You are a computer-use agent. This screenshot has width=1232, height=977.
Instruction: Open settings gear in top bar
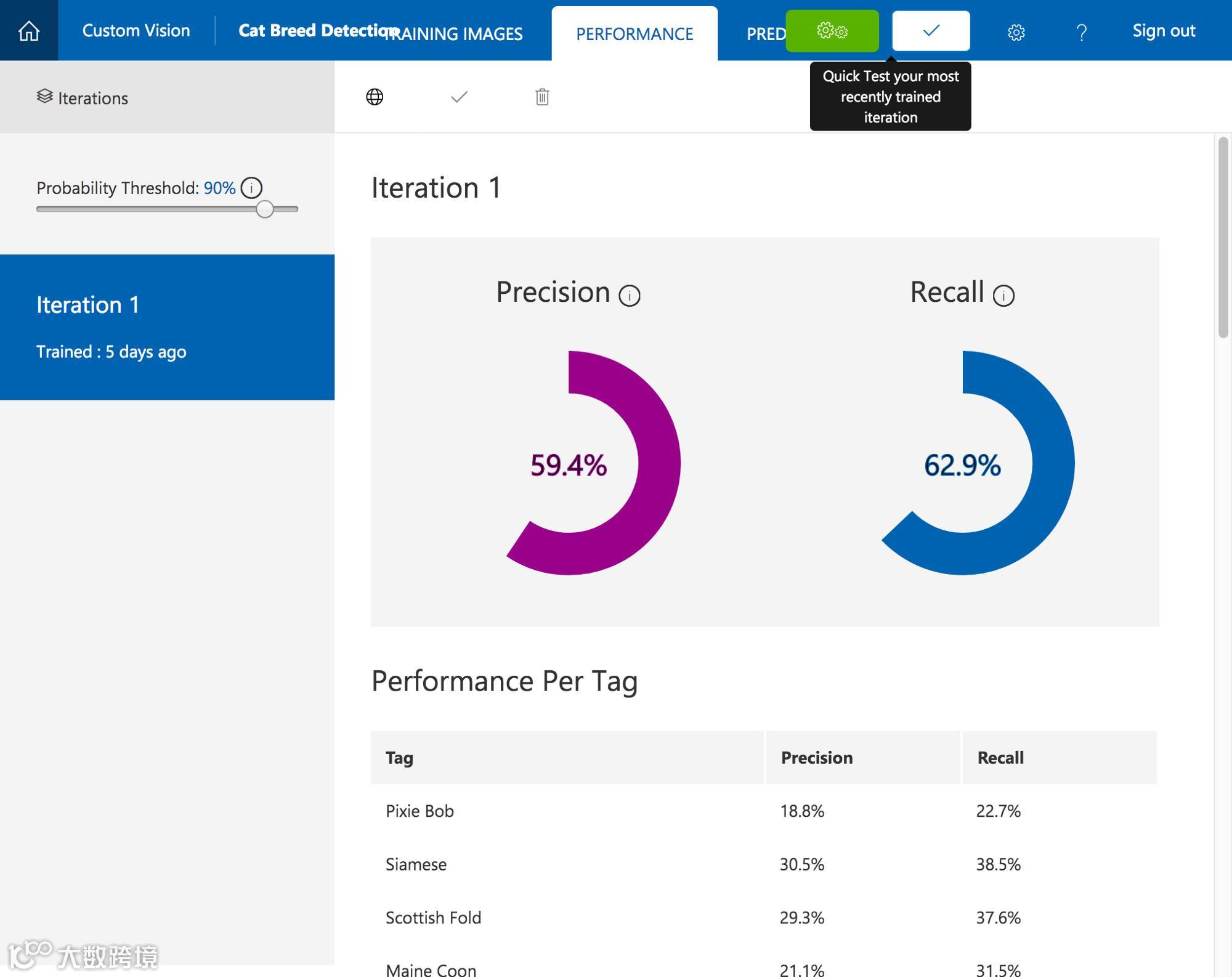click(x=1016, y=32)
